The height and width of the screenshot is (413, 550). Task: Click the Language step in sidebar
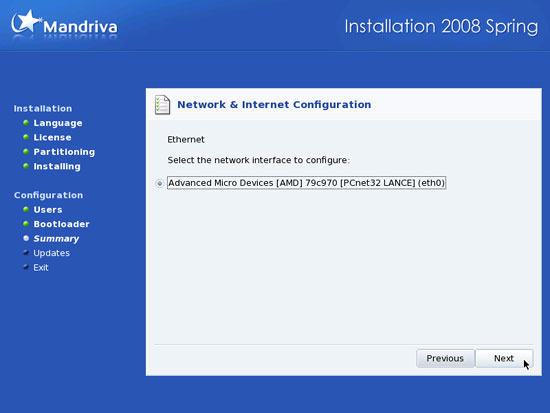(58, 123)
